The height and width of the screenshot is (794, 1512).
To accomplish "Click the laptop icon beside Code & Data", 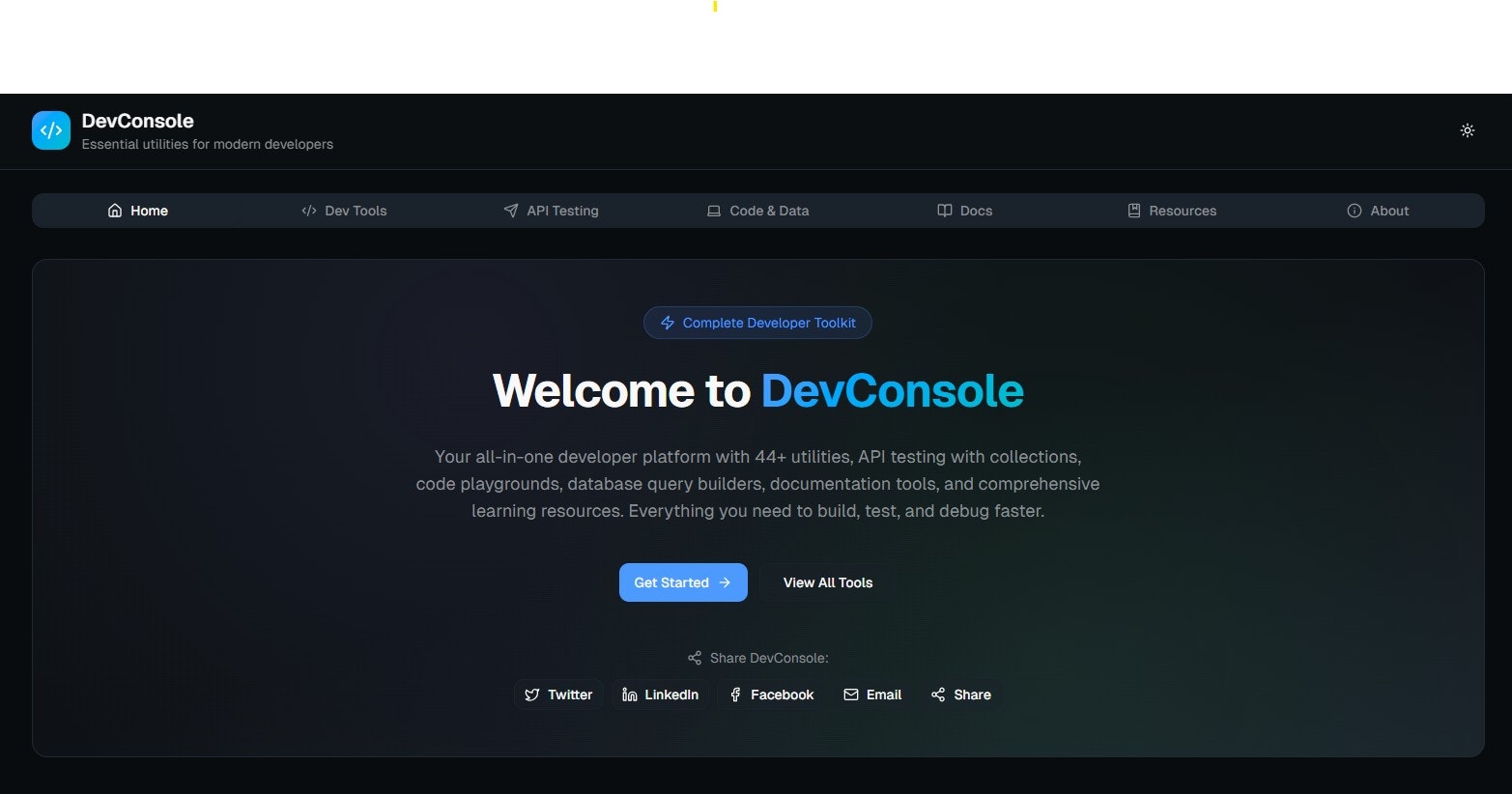I will click(x=714, y=210).
